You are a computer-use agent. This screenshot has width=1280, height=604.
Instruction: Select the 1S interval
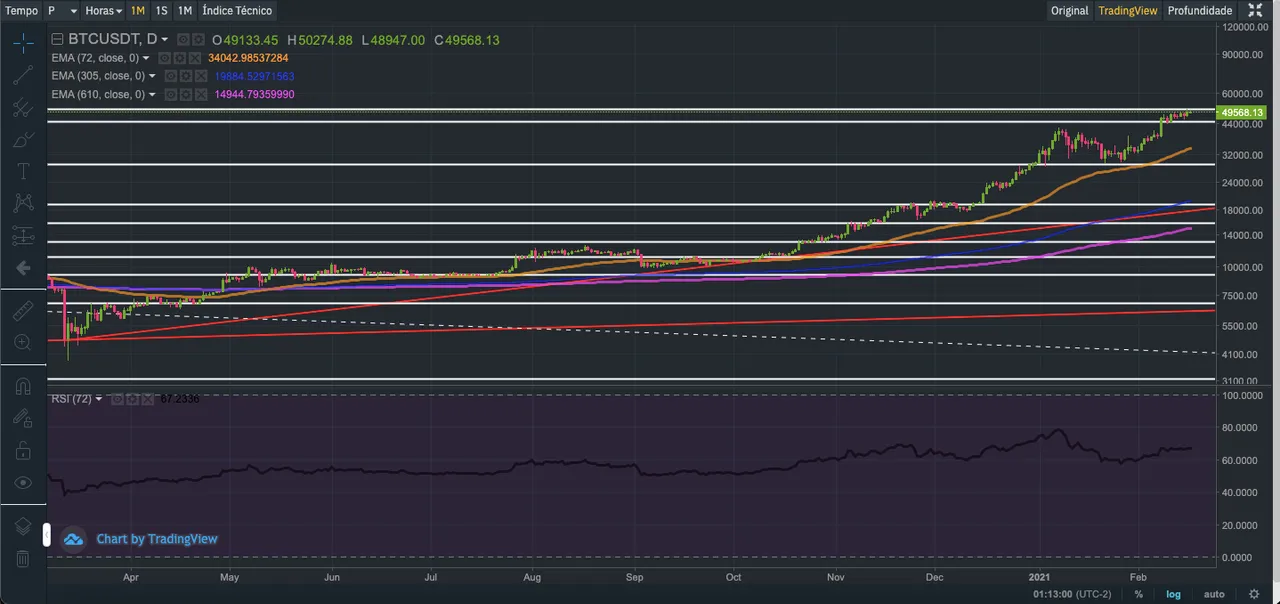click(161, 10)
